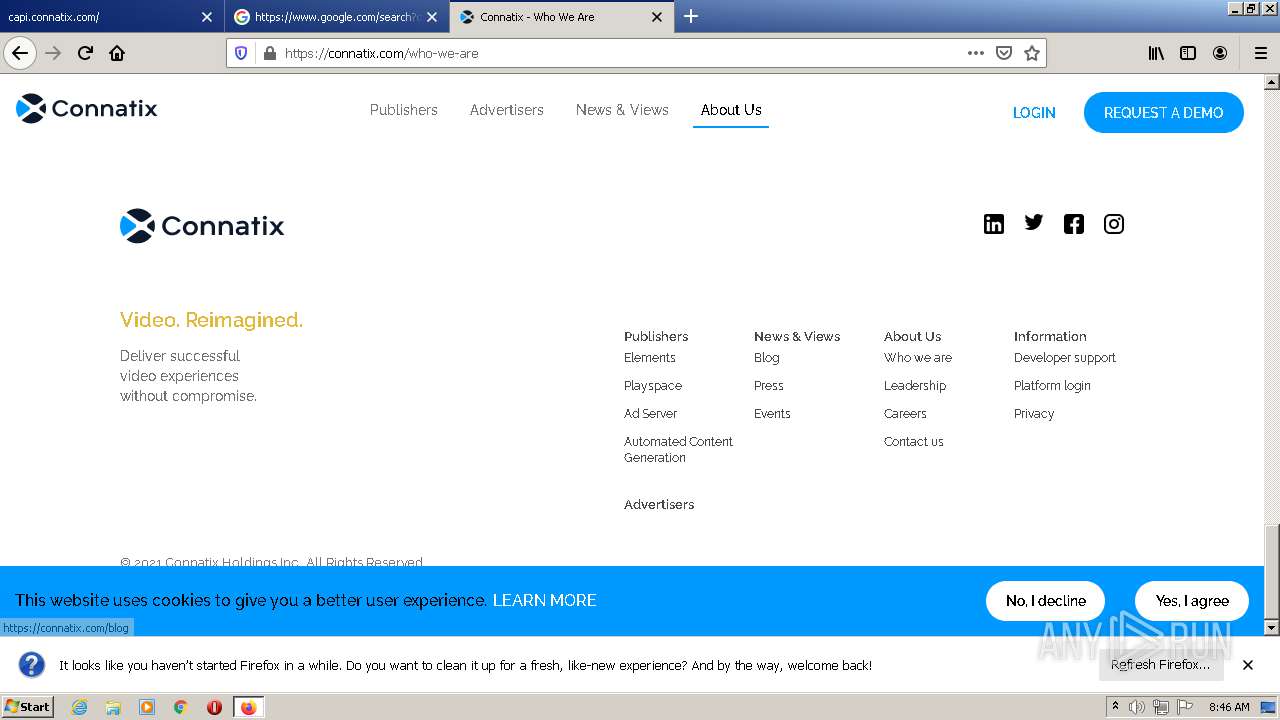Click the scrollbar up arrow

click(1272, 82)
